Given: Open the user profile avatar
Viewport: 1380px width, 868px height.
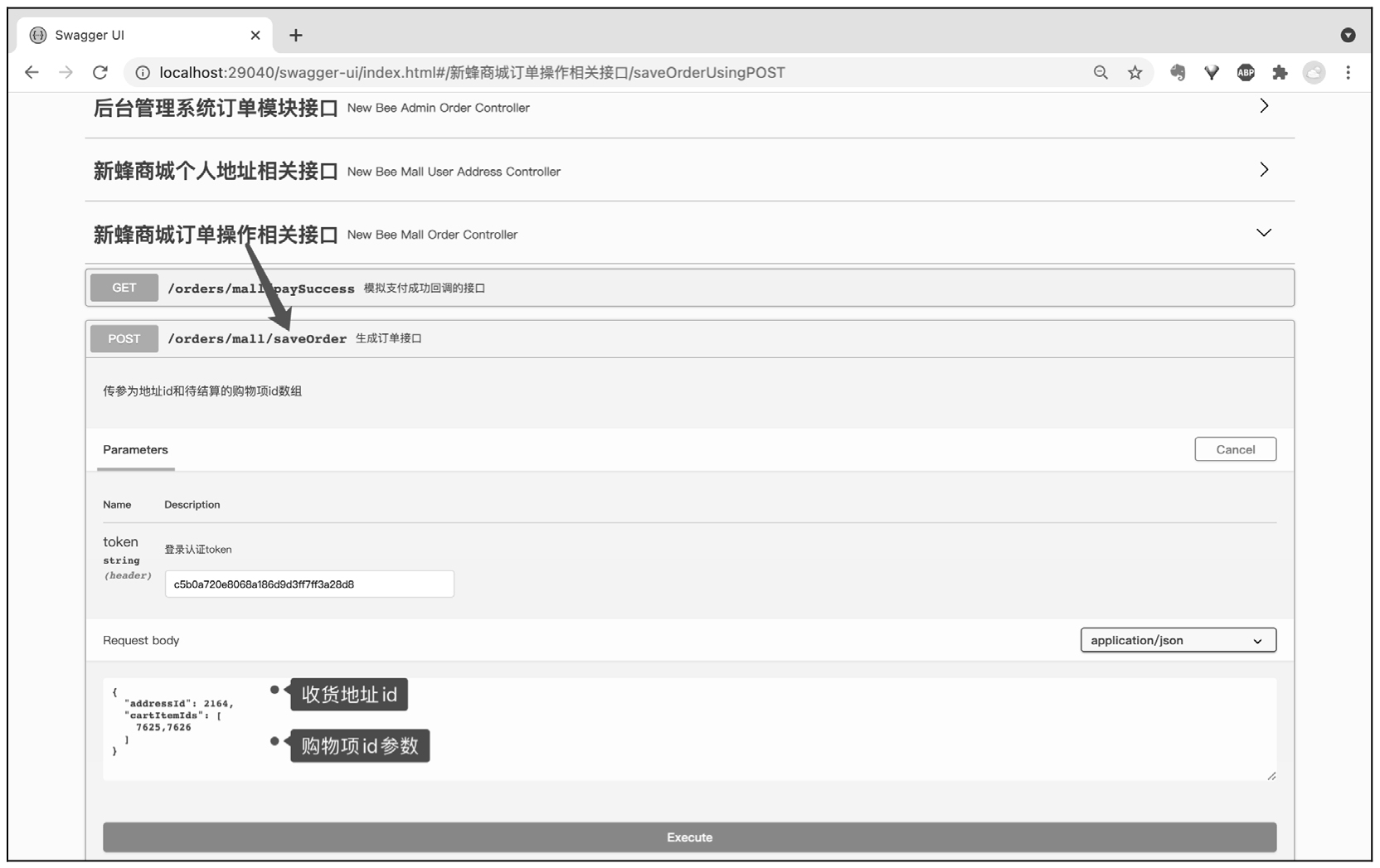Looking at the screenshot, I should point(1314,72).
